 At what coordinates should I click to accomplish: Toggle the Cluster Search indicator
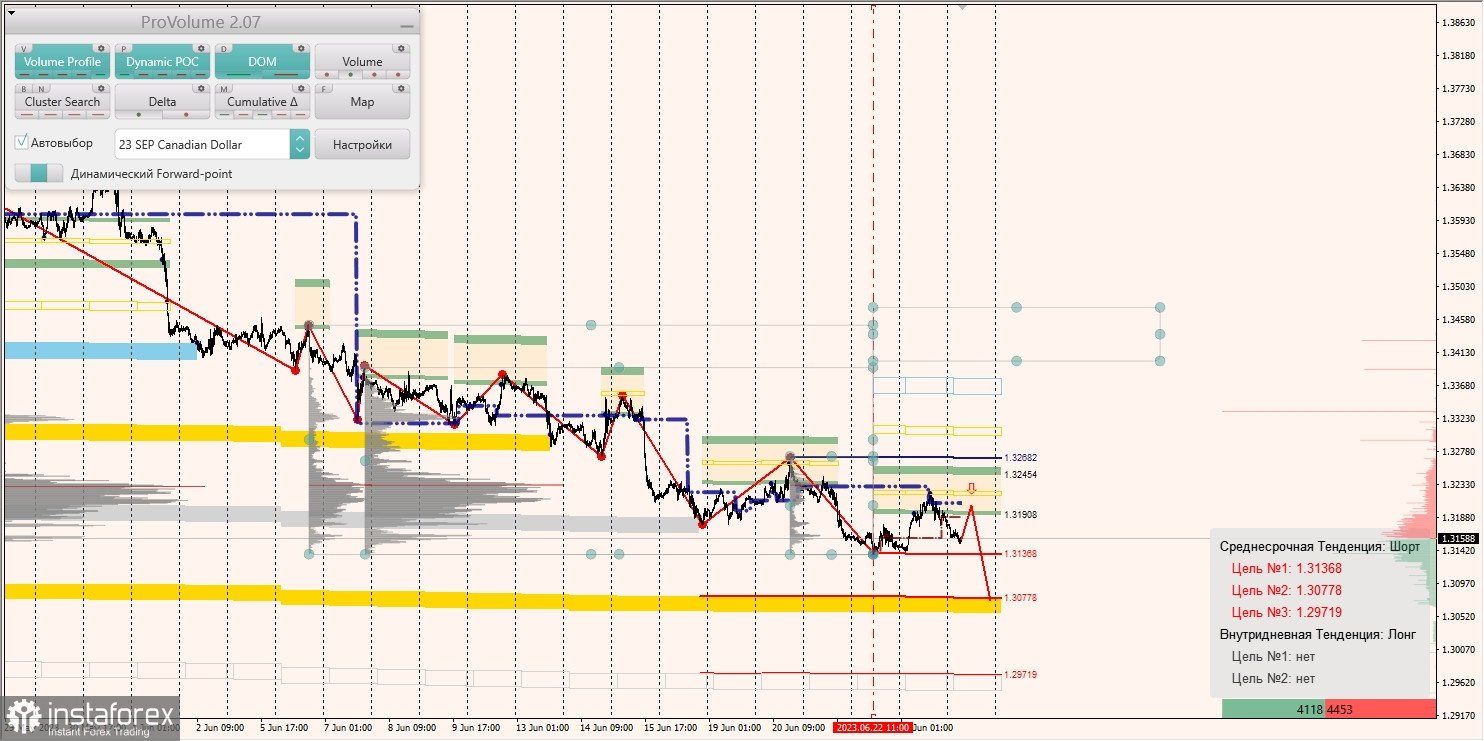coord(62,102)
